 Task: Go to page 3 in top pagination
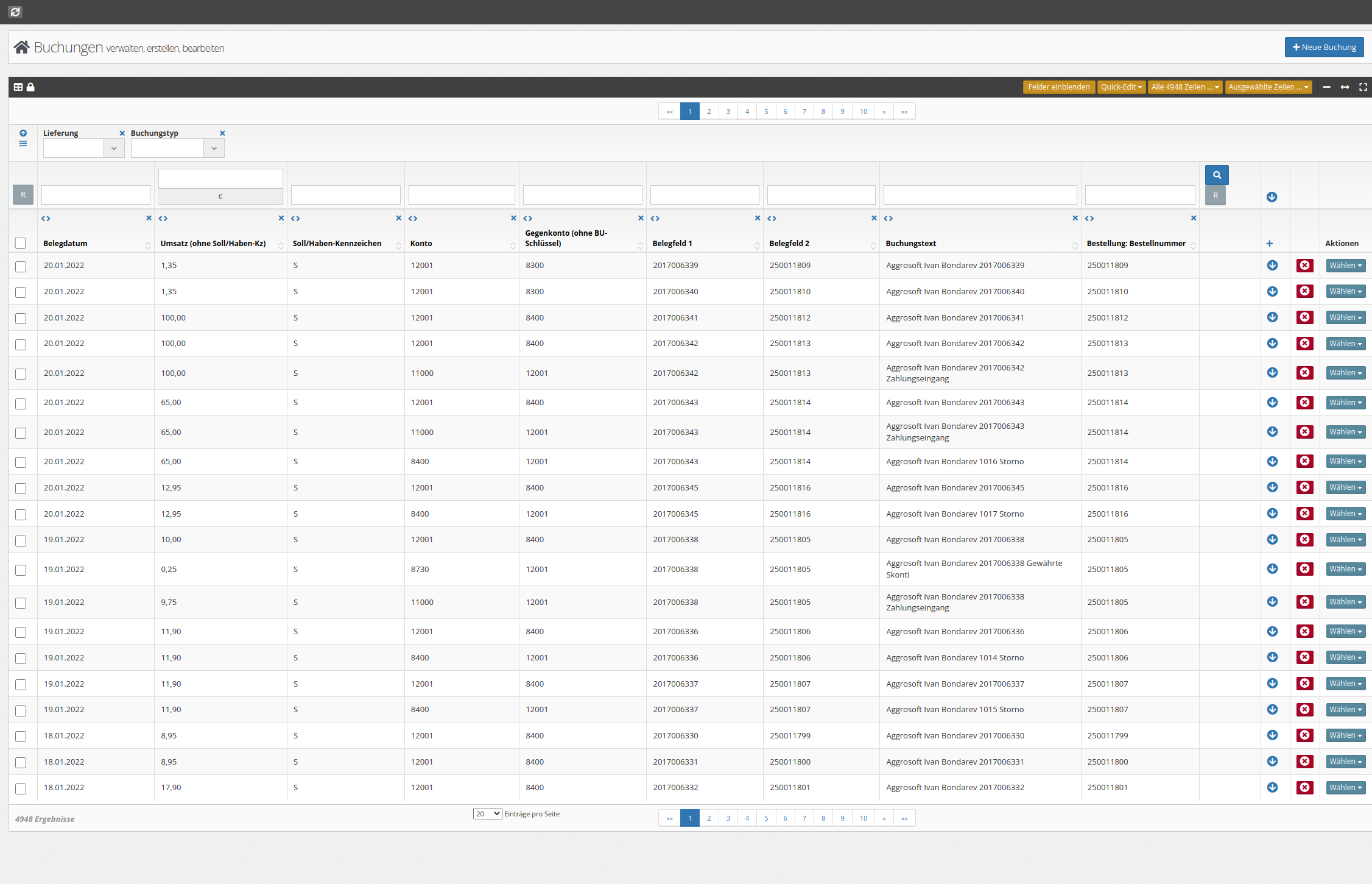coord(728,111)
